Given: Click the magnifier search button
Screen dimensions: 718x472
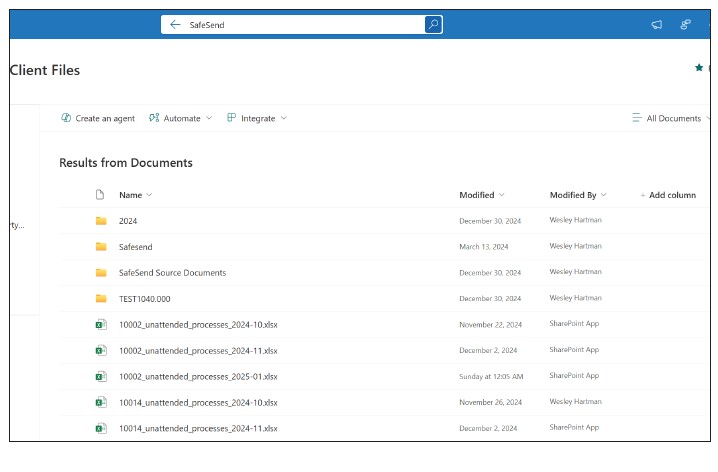Looking at the screenshot, I should pos(433,25).
